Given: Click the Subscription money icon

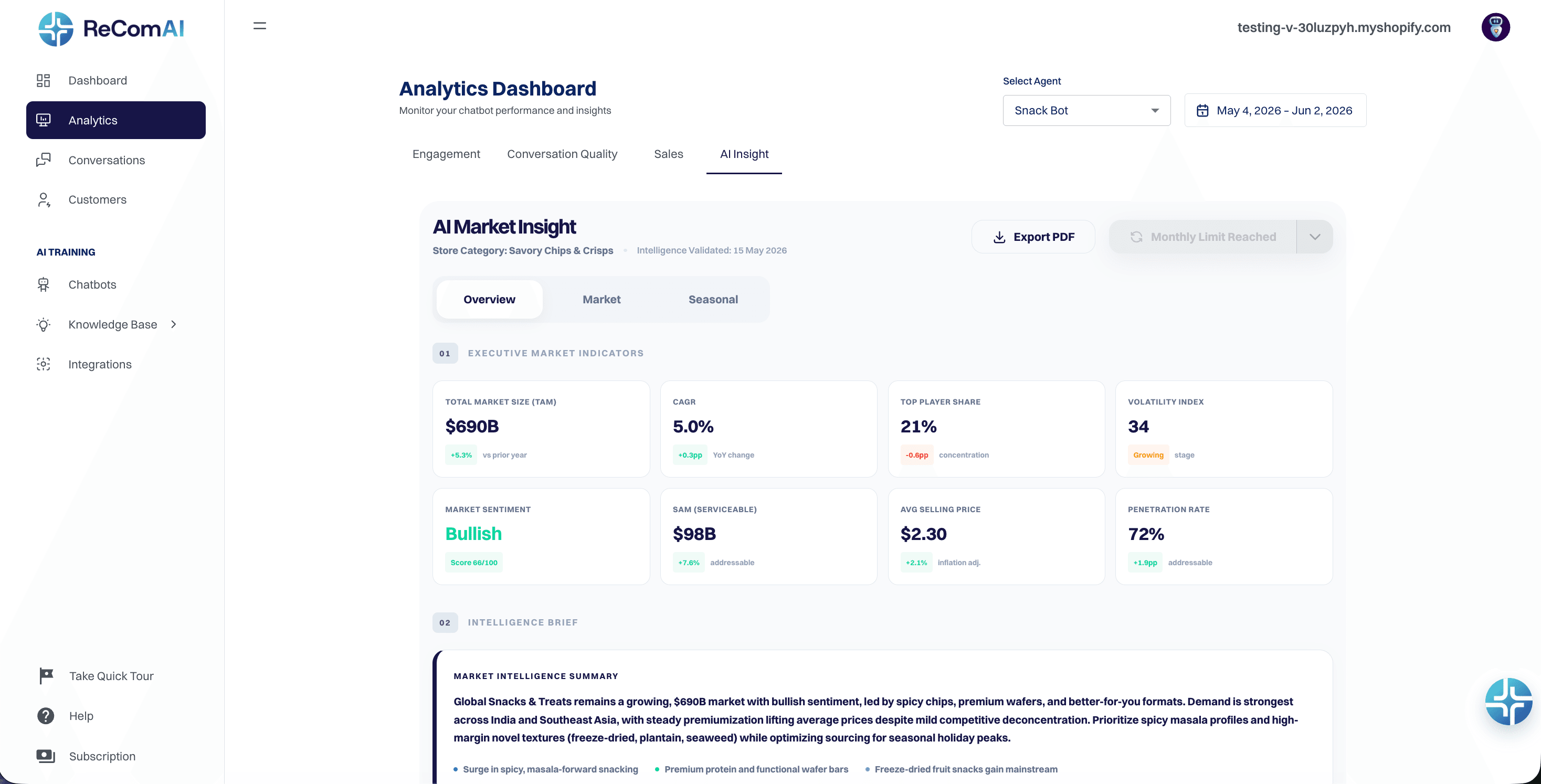Looking at the screenshot, I should click(x=46, y=756).
